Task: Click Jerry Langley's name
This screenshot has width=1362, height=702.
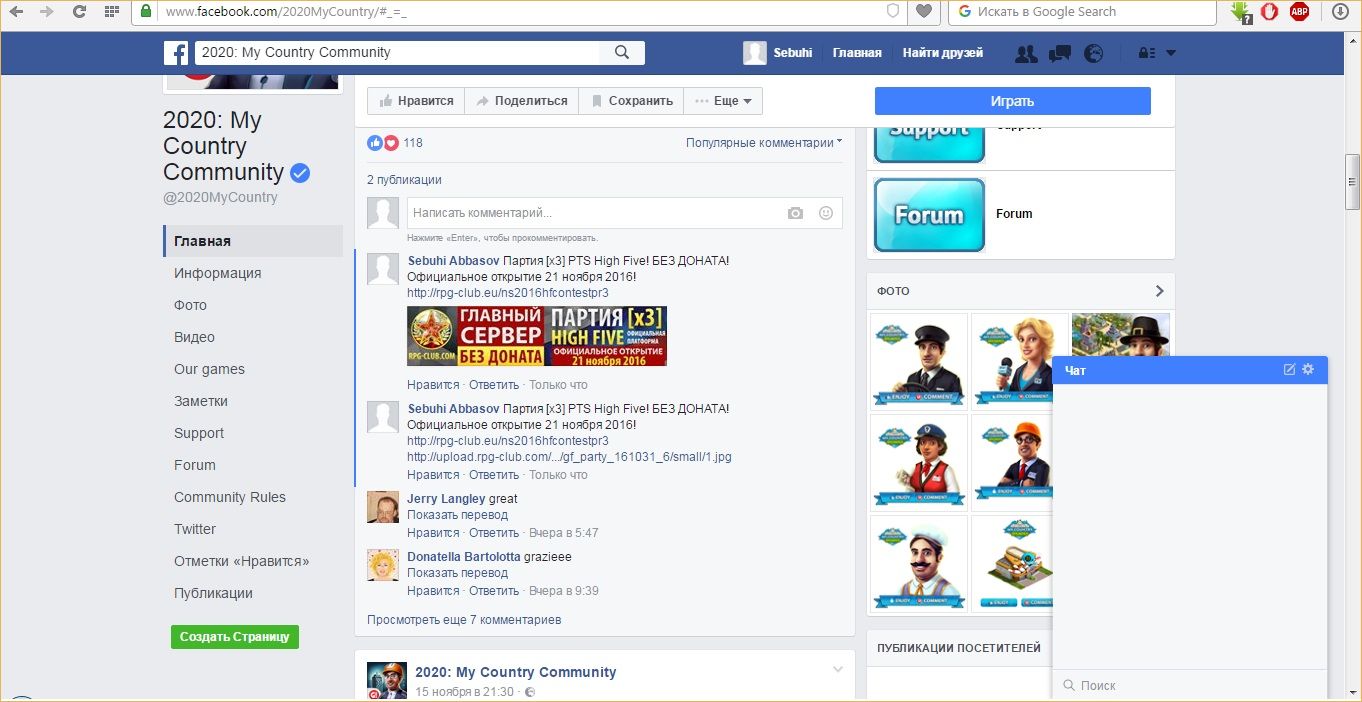Action: tap(446, 499)
